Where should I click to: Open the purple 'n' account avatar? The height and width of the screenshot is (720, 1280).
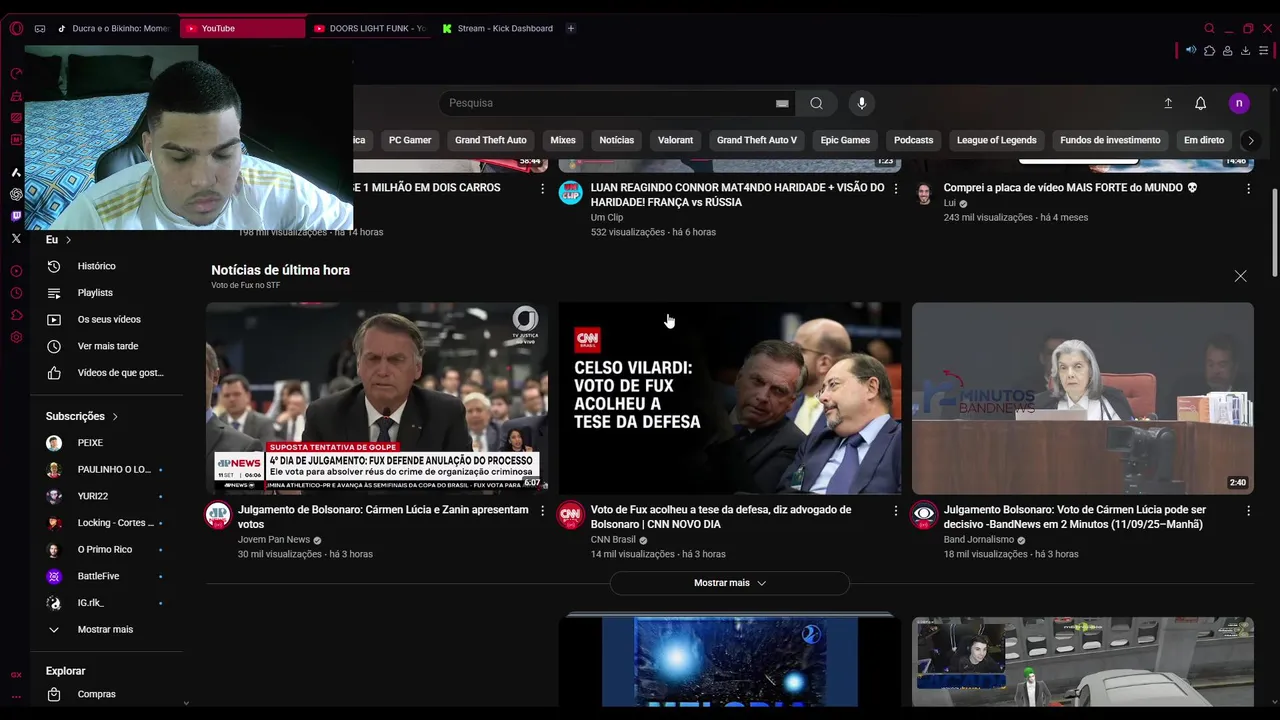point(1239,103)
